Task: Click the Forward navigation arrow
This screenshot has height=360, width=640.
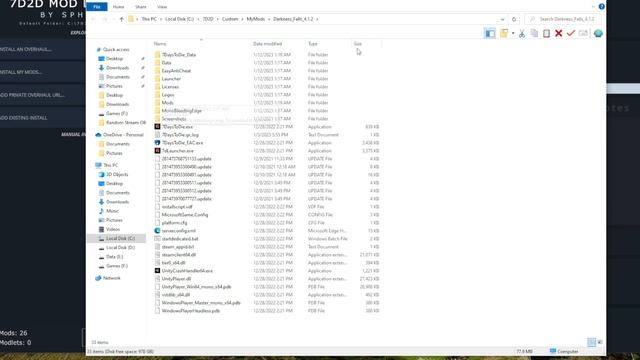Action: point(104,19)
